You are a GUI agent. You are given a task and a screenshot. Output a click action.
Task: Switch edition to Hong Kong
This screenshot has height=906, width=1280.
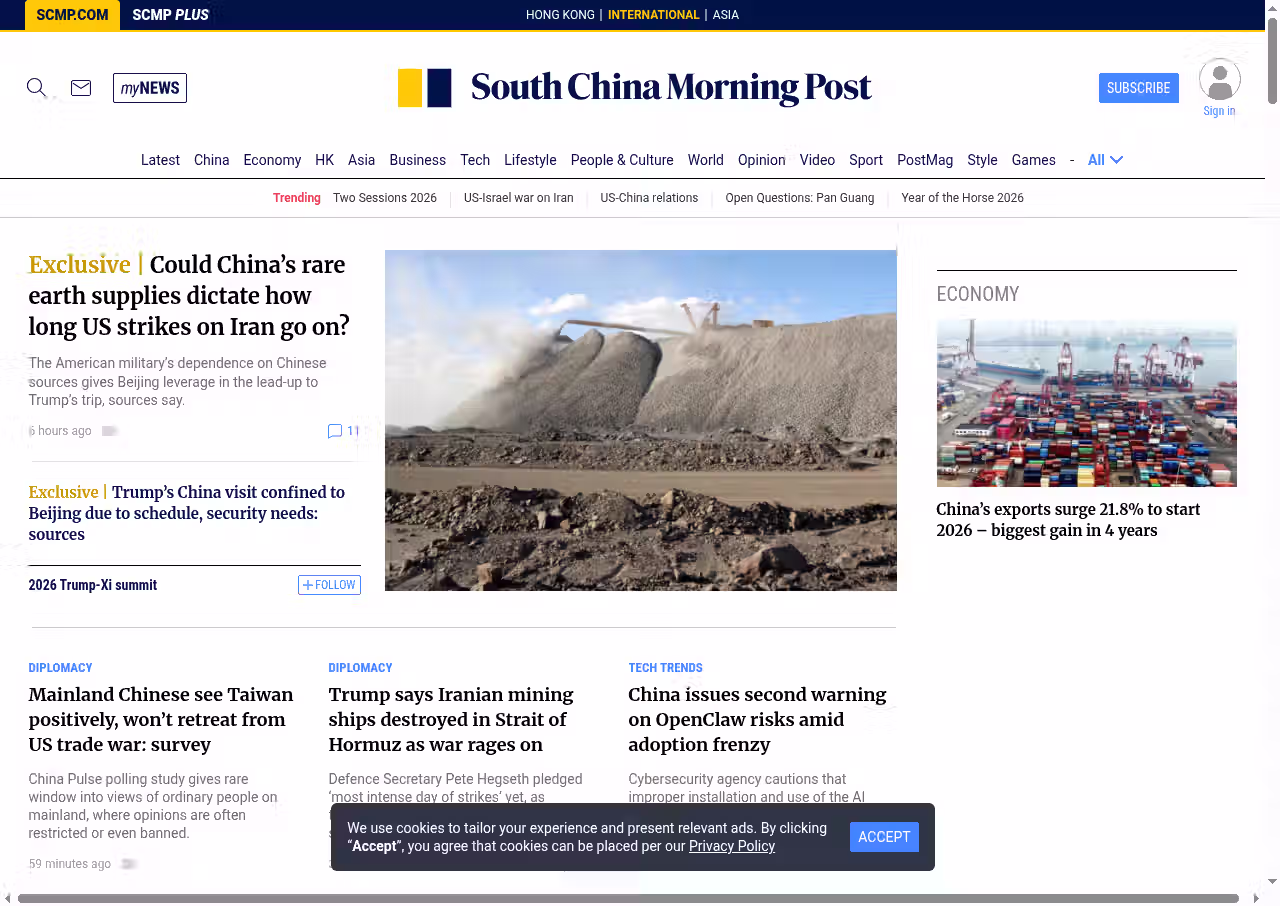[560, 15]
